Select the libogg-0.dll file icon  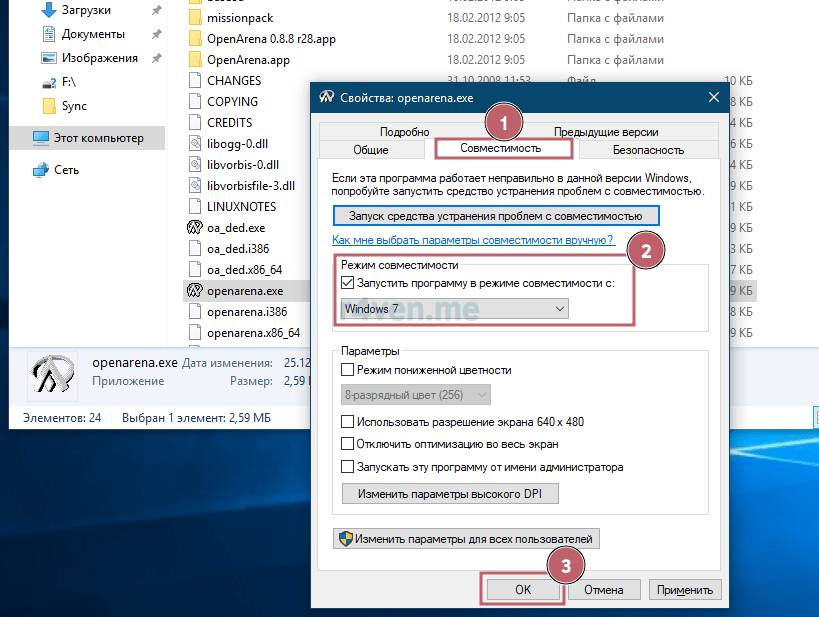coord(196,143)
